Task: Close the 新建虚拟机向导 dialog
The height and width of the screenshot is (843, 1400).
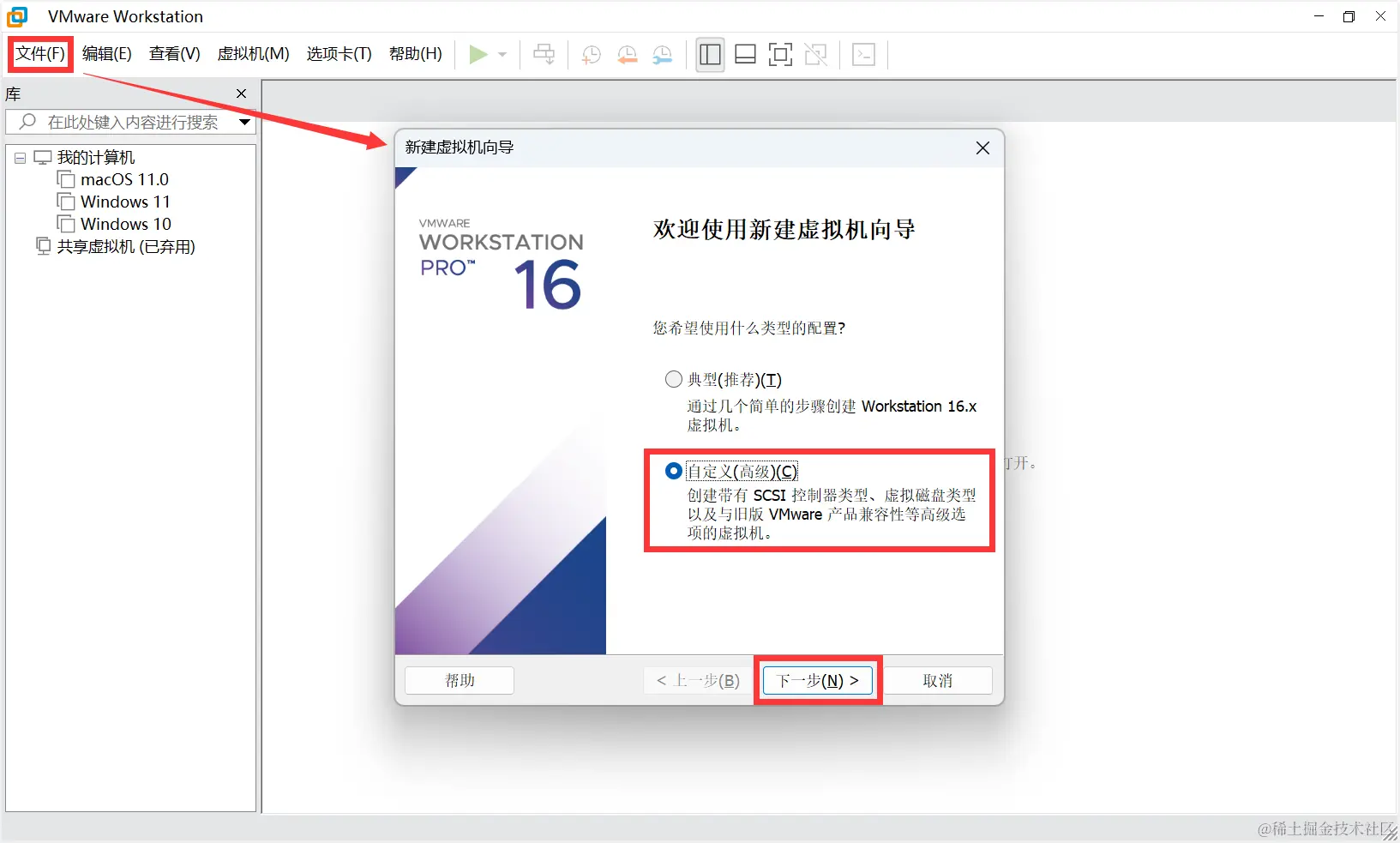Action: pyautogui.click(x=982, y=148)
